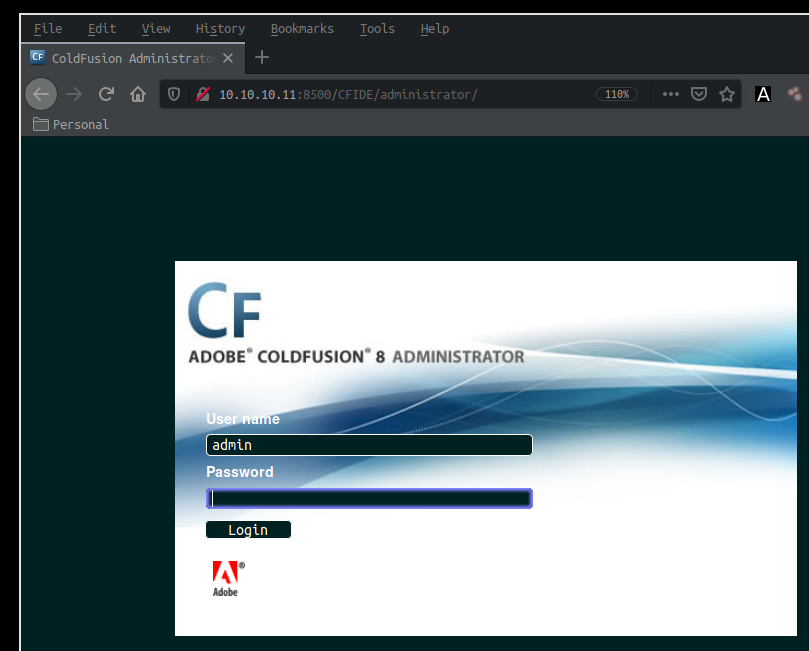Image resolution: width=809 pixels, height=651 pixels.
Task: Open the Tools menu
Action: pyautogui.click(x=377, y=29)
